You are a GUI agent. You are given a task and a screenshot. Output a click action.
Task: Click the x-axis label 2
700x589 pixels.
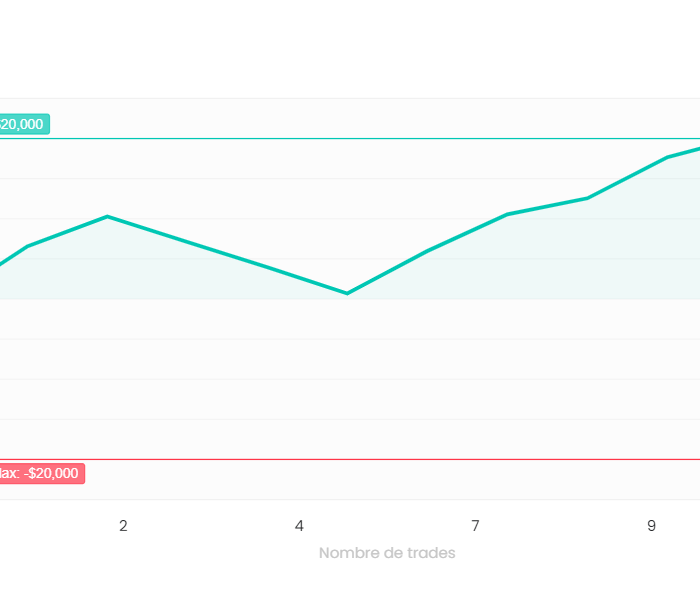[x=123, y=526]
